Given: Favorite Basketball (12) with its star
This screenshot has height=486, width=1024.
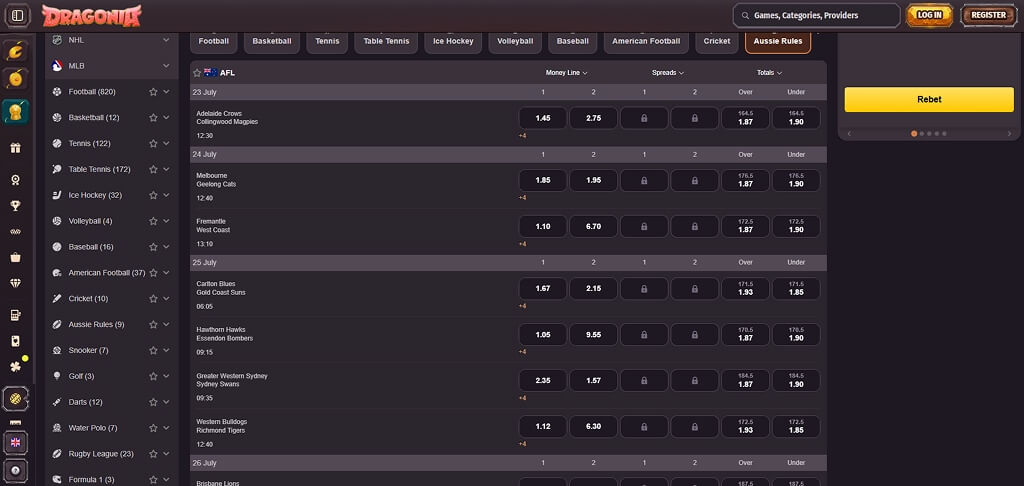Looking at the screenshot, I should pos(153,118).
